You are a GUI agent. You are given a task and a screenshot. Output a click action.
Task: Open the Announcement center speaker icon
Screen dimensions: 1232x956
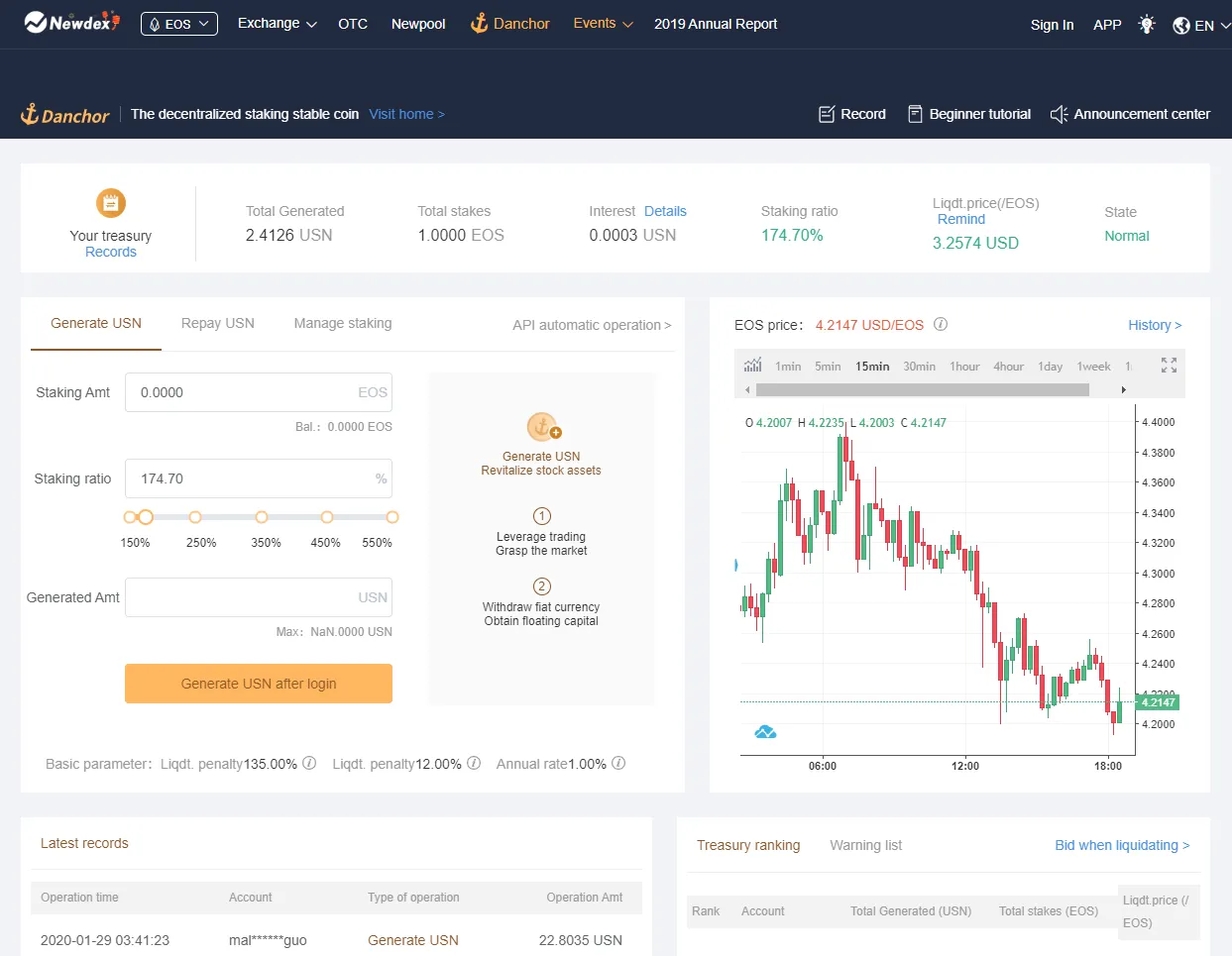coord(1059,114)
